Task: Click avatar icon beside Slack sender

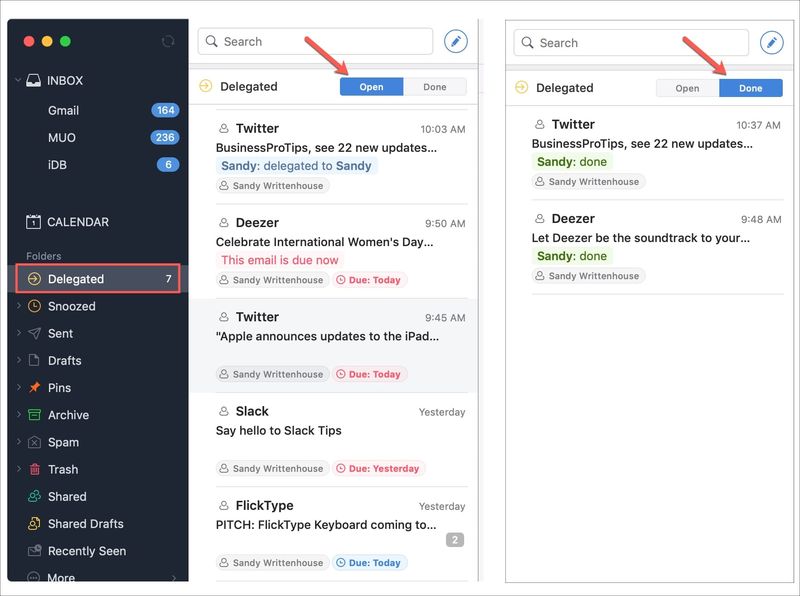Action: pyautogui.click(x=223, y=411)
